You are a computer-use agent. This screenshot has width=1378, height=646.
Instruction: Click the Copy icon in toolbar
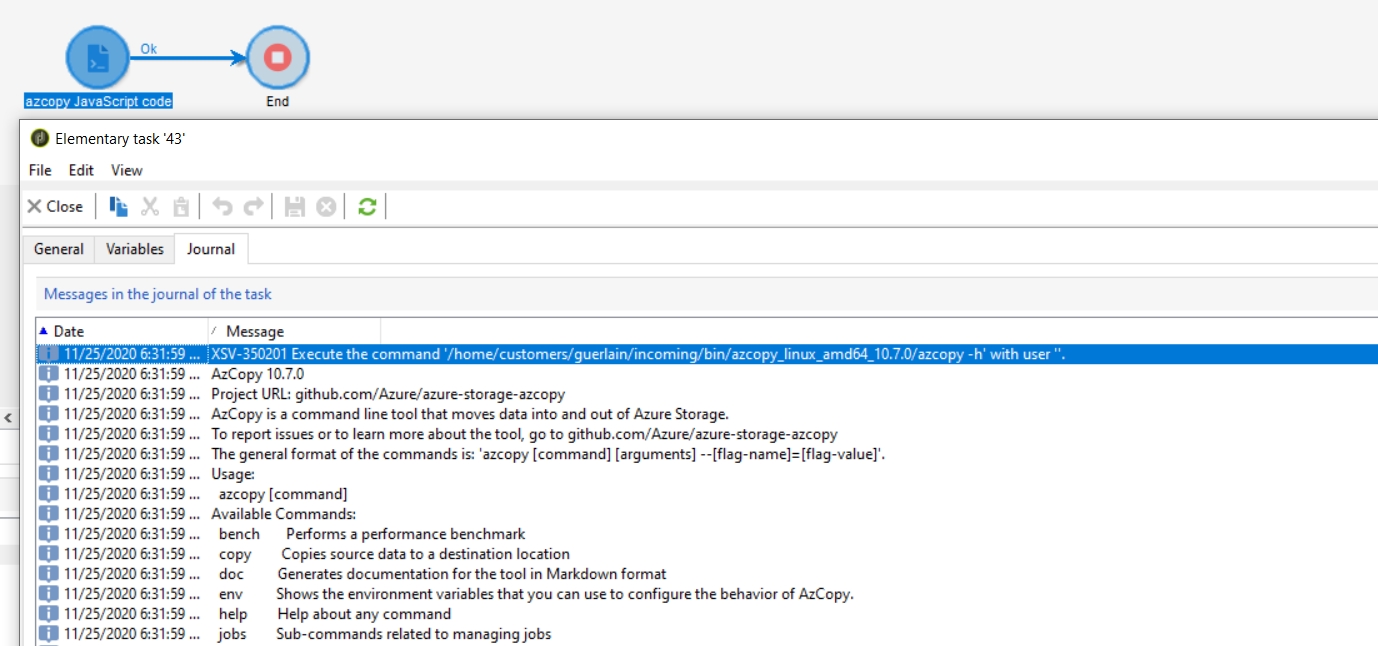119,207
